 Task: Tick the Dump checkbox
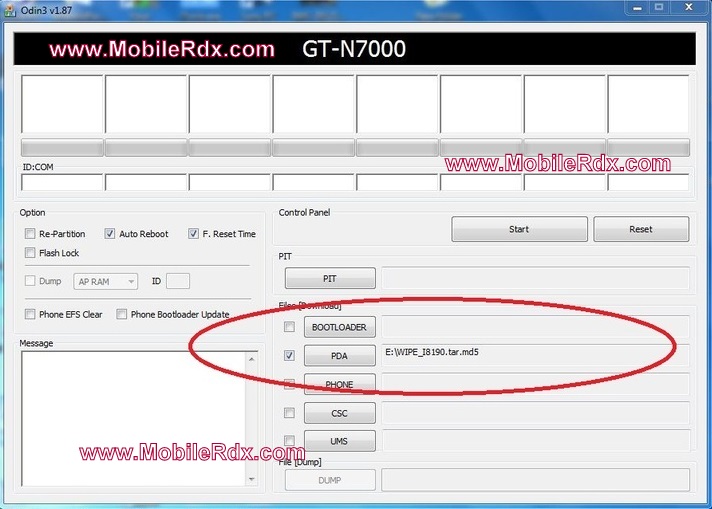click(30, 281)
